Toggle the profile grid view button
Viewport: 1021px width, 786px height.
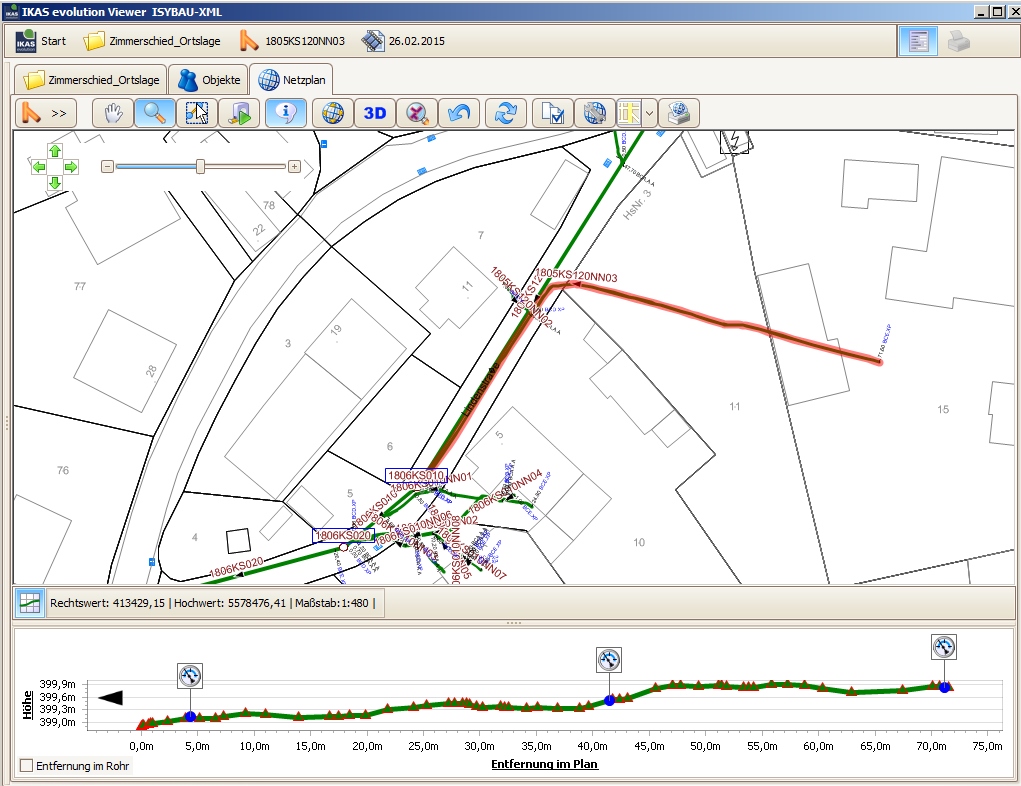coord(29,603)
